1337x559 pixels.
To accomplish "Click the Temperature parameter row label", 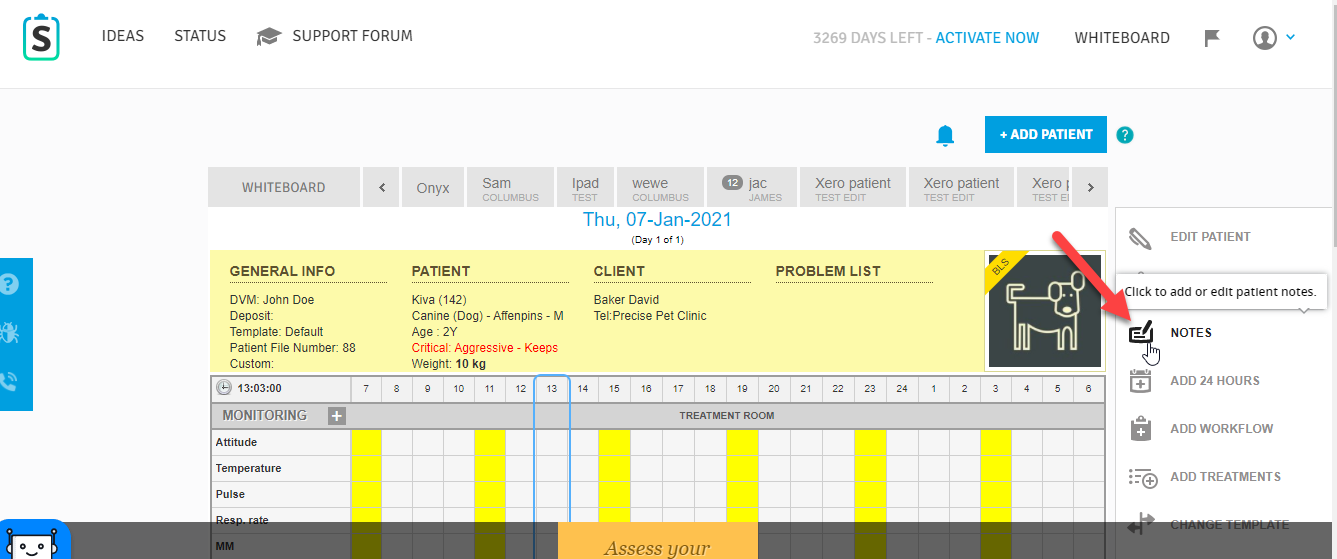I will tap(248, 468).
